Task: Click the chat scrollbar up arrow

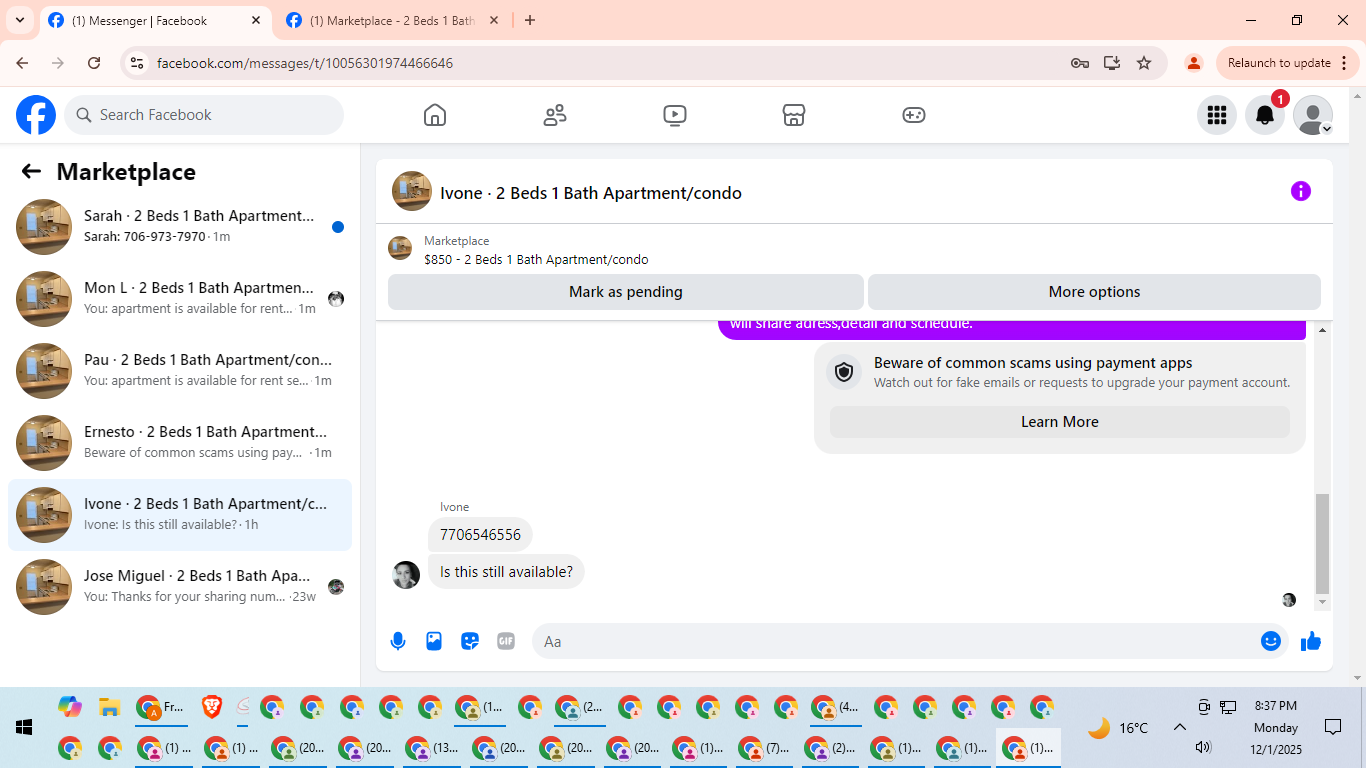Action: (x=1323, y=330)
